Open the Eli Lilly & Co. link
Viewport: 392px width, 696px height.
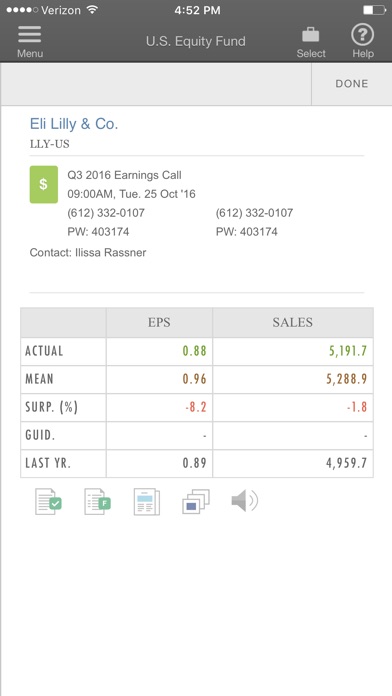coord(74,124)
